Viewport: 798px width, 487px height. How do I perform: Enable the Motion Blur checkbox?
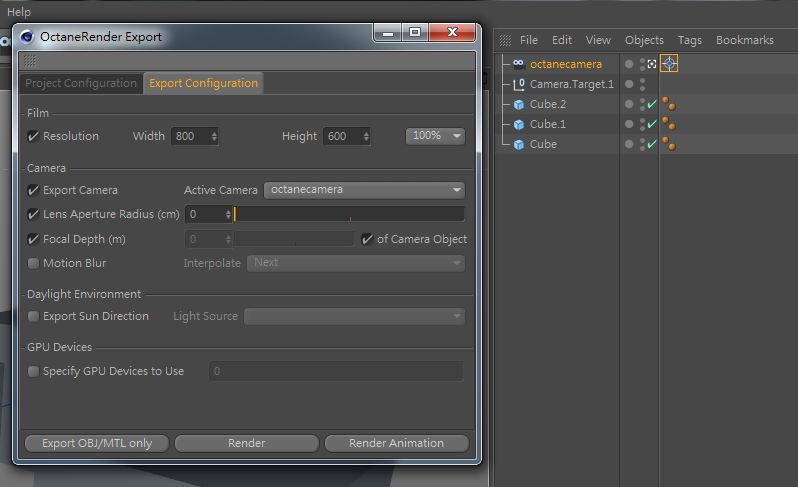click(x=33, y=263)
